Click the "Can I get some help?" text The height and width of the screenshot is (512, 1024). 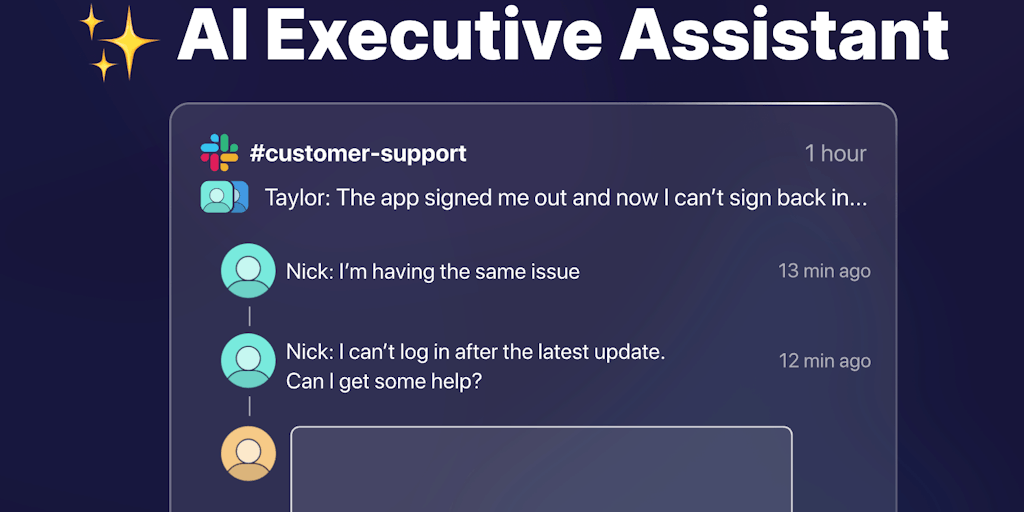384,381
